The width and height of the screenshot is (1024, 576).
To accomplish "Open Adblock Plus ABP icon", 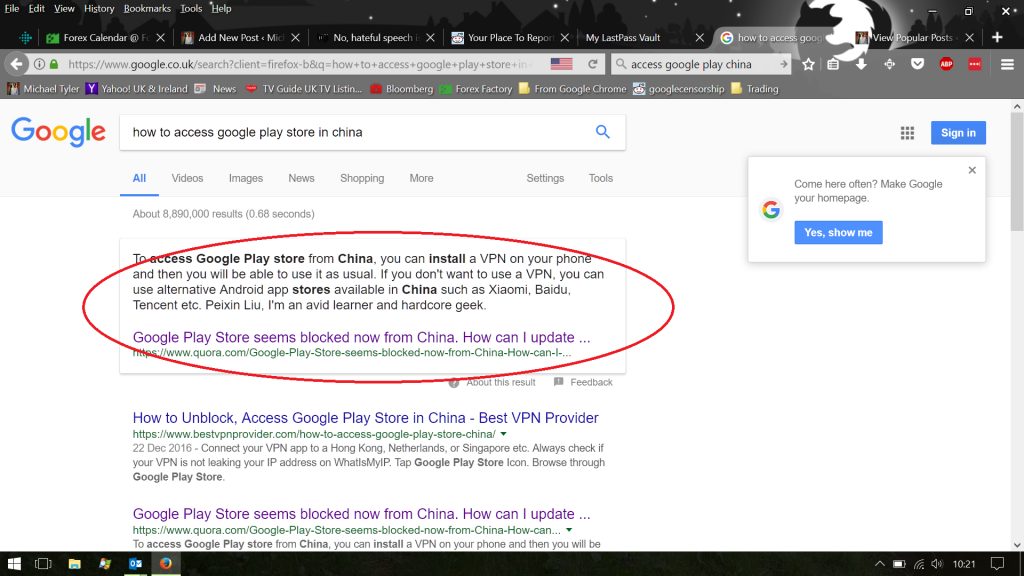I will pos(946,64).
